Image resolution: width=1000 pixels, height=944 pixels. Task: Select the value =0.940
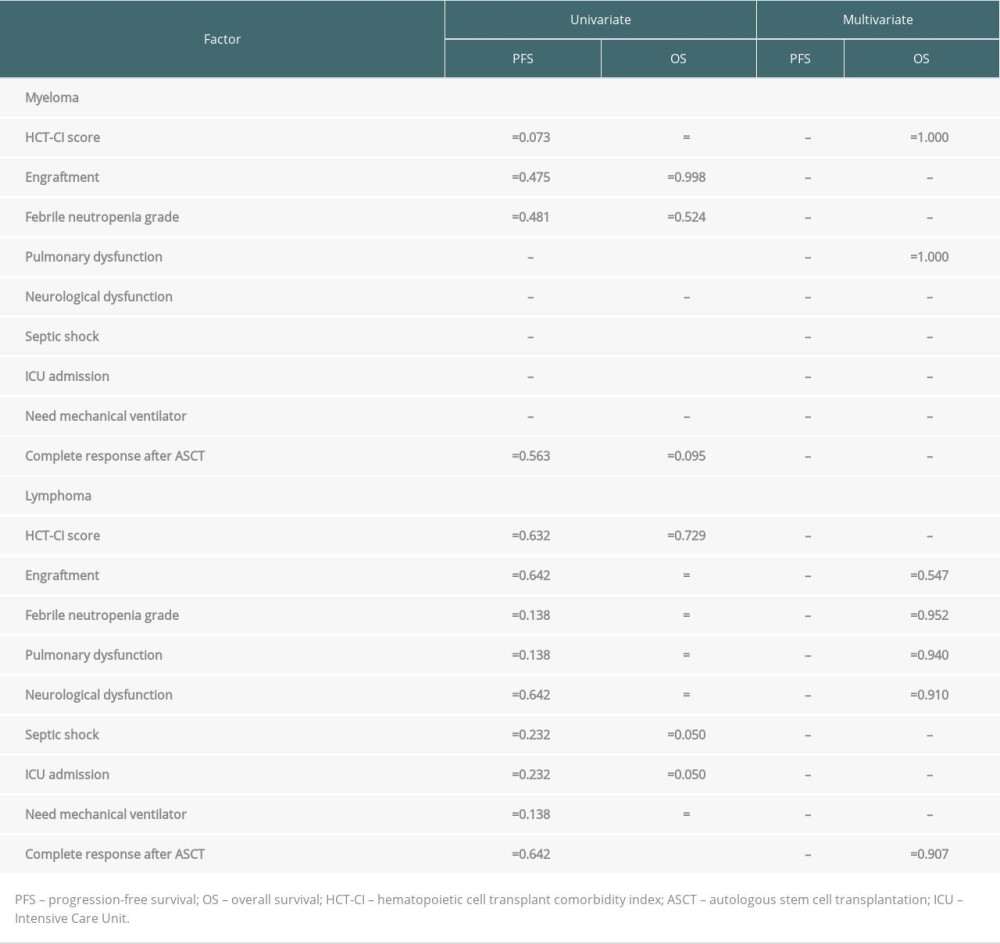click(929, 655)
